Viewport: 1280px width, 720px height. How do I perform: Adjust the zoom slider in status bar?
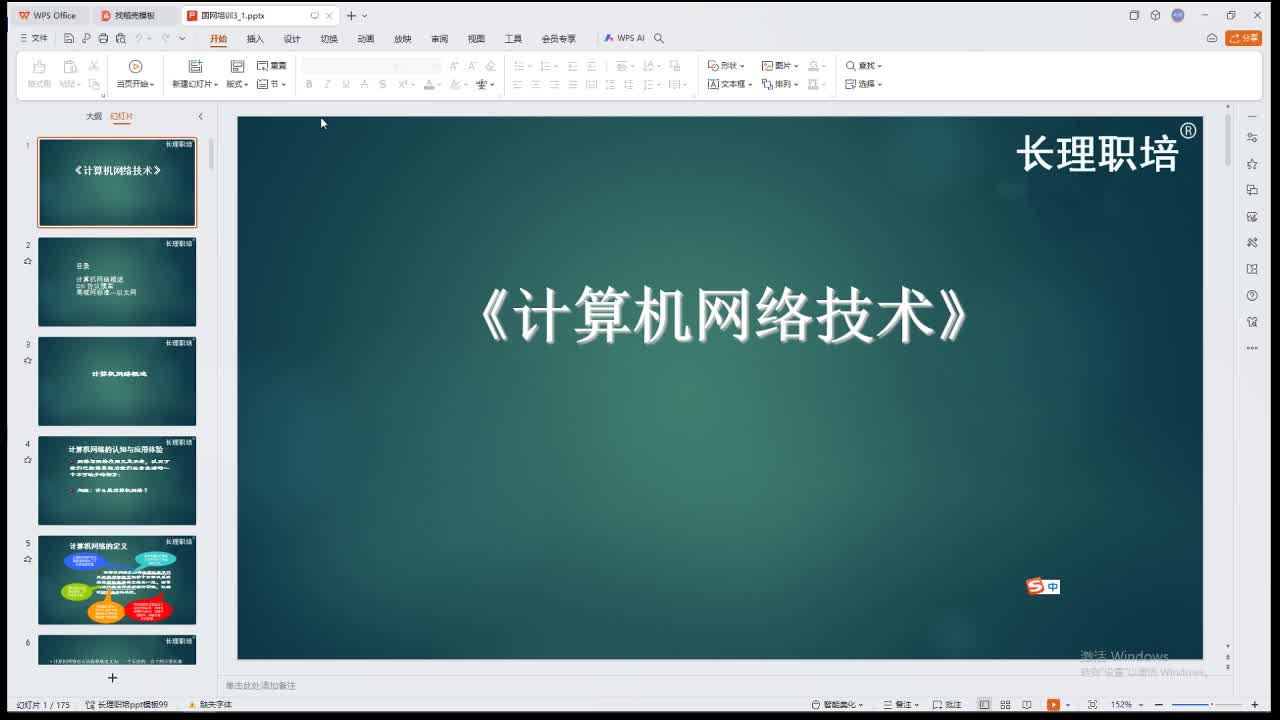pos(1207,704)
